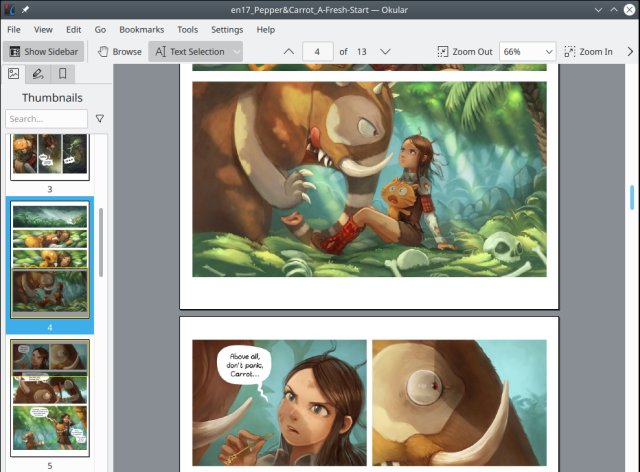640x472 pixels.
Task: Click the page number field showing 4
Action: (318, 52)
